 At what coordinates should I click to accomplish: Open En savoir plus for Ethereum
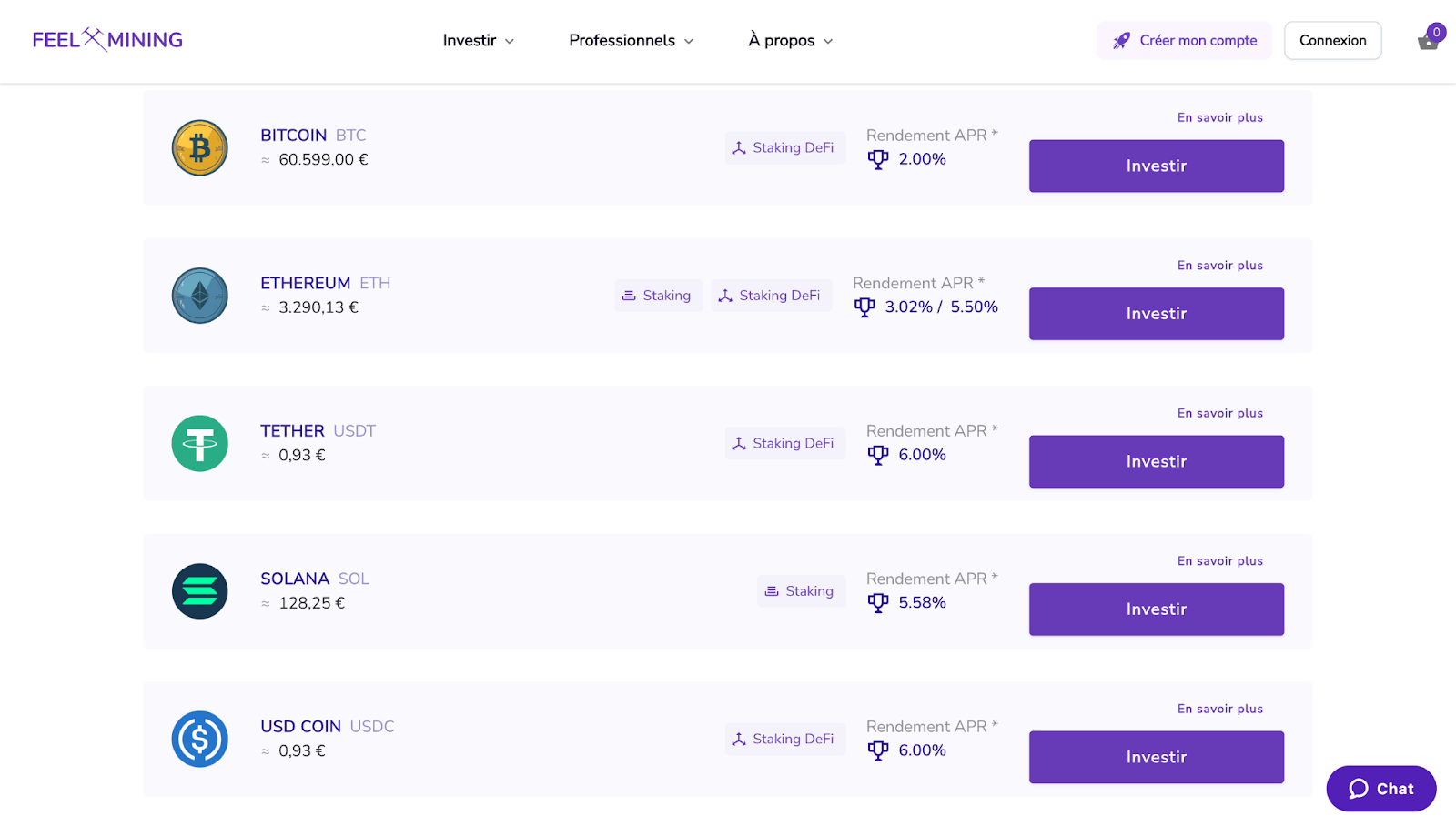tap(1220, 266)
